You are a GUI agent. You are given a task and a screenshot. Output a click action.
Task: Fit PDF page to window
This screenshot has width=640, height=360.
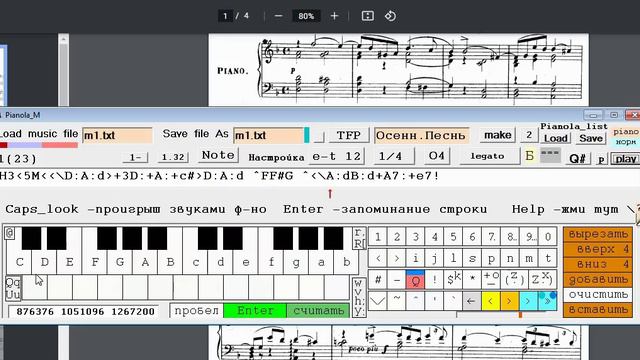click(x=367, y=16)
